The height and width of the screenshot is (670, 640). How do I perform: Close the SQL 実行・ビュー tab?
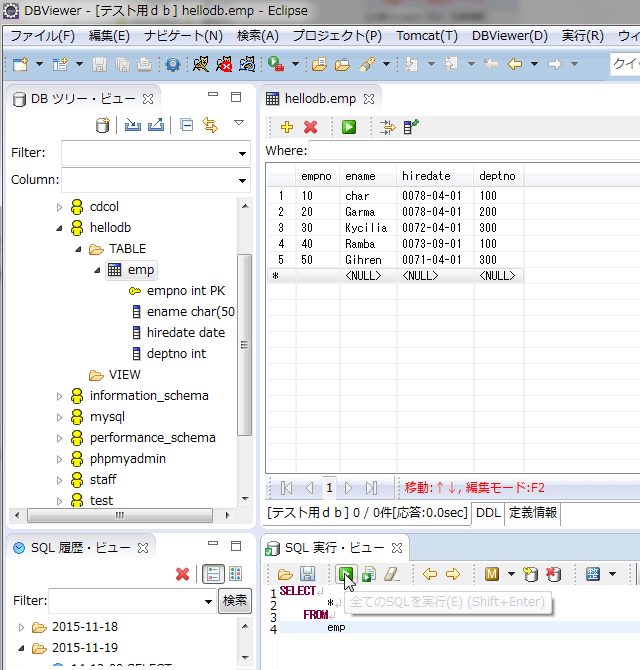click(397, 548)
